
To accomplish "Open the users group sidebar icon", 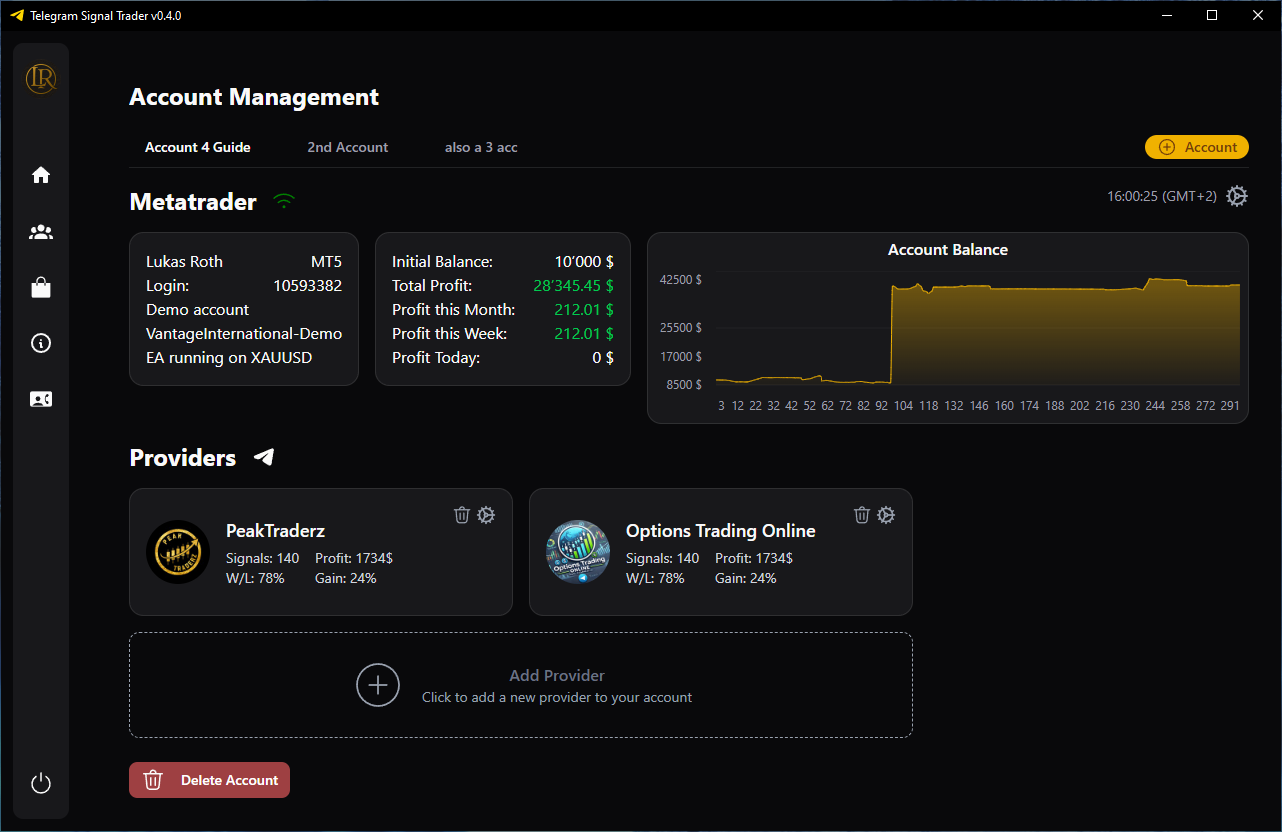I will pos(41,232).
